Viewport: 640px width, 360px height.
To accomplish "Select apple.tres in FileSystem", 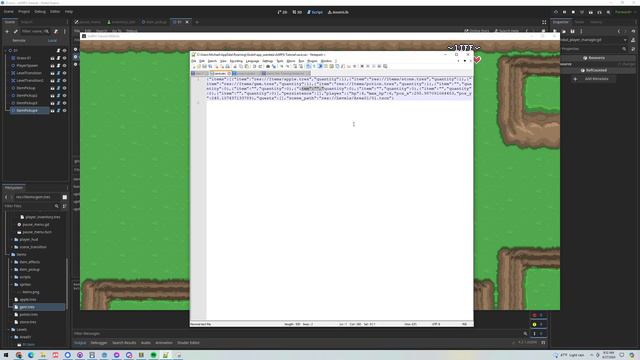I will coord(28,300).
